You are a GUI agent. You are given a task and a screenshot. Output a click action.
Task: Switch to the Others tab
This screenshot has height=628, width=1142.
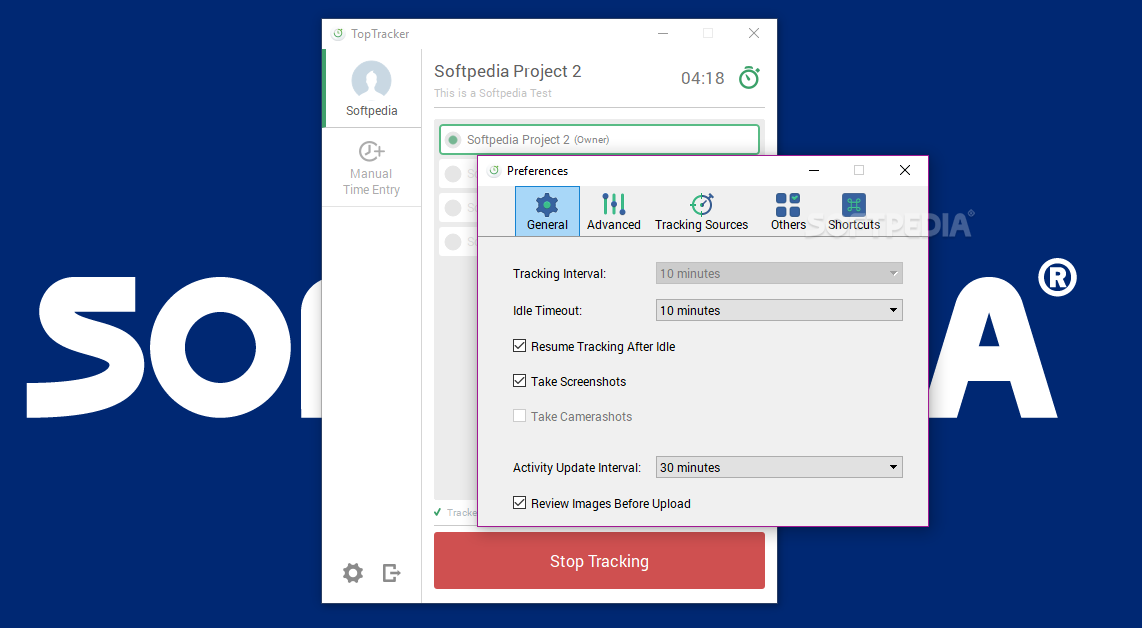click(x=788, y=211)
